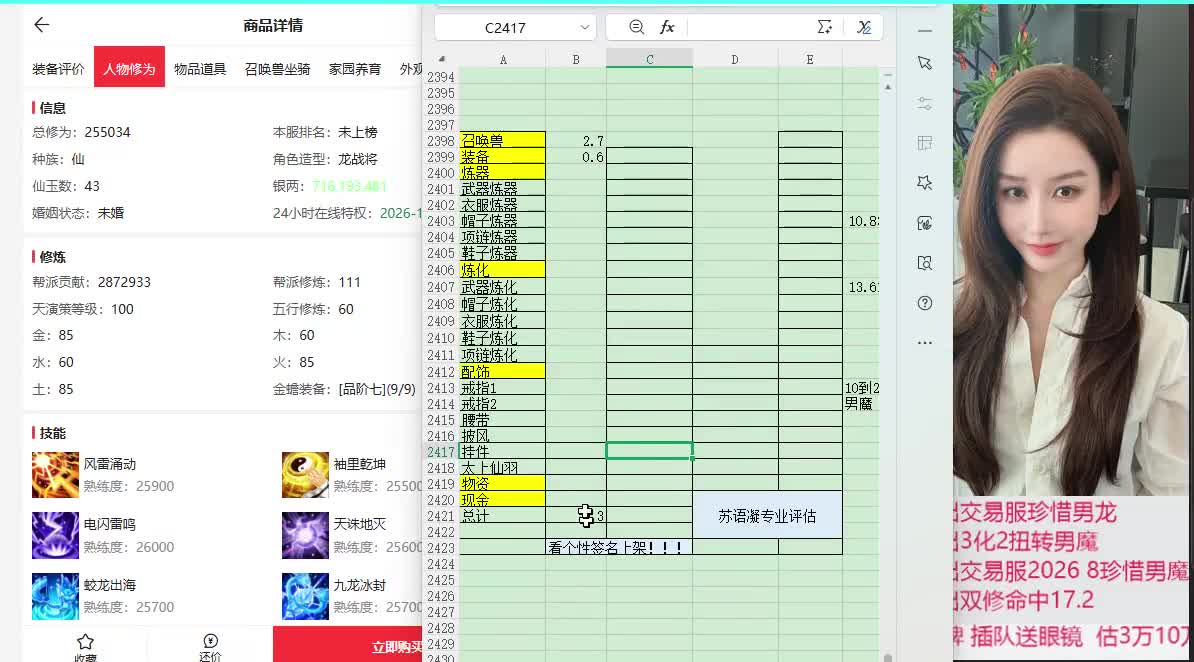Select column C header
Screen dimensions: 1194x662
tap(650, 59)
